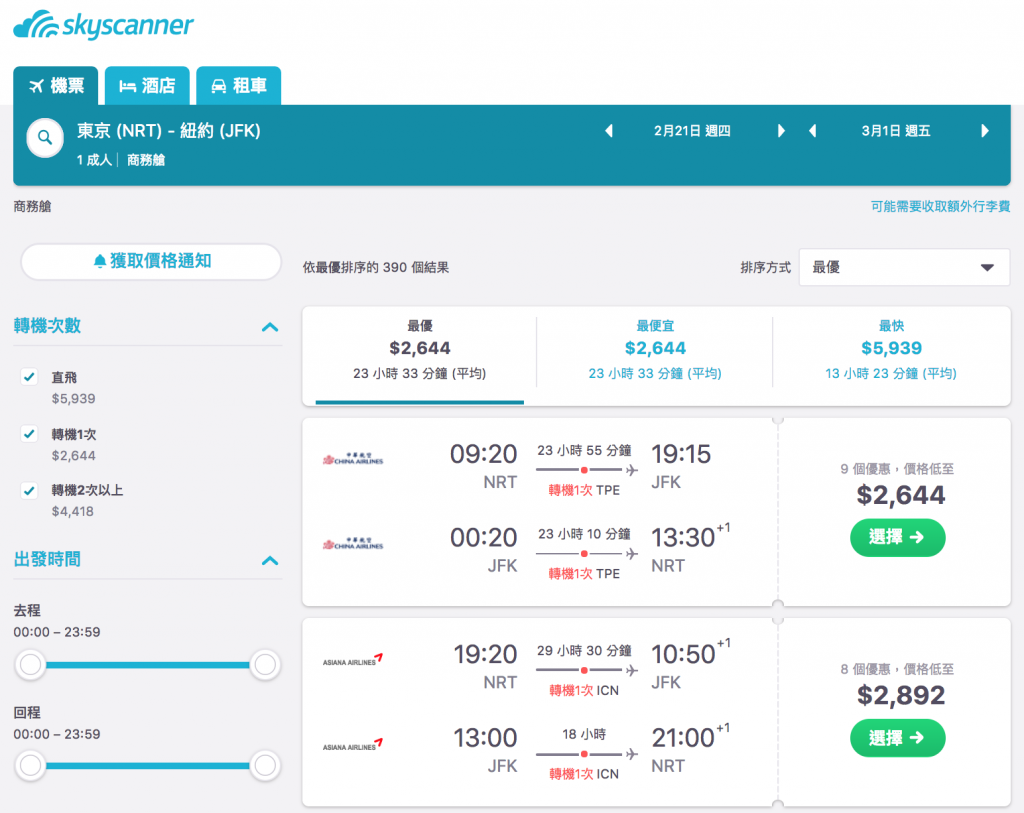Collapse the 出發時間 filter section
The image size is (1024, 813).
point(270,560)
